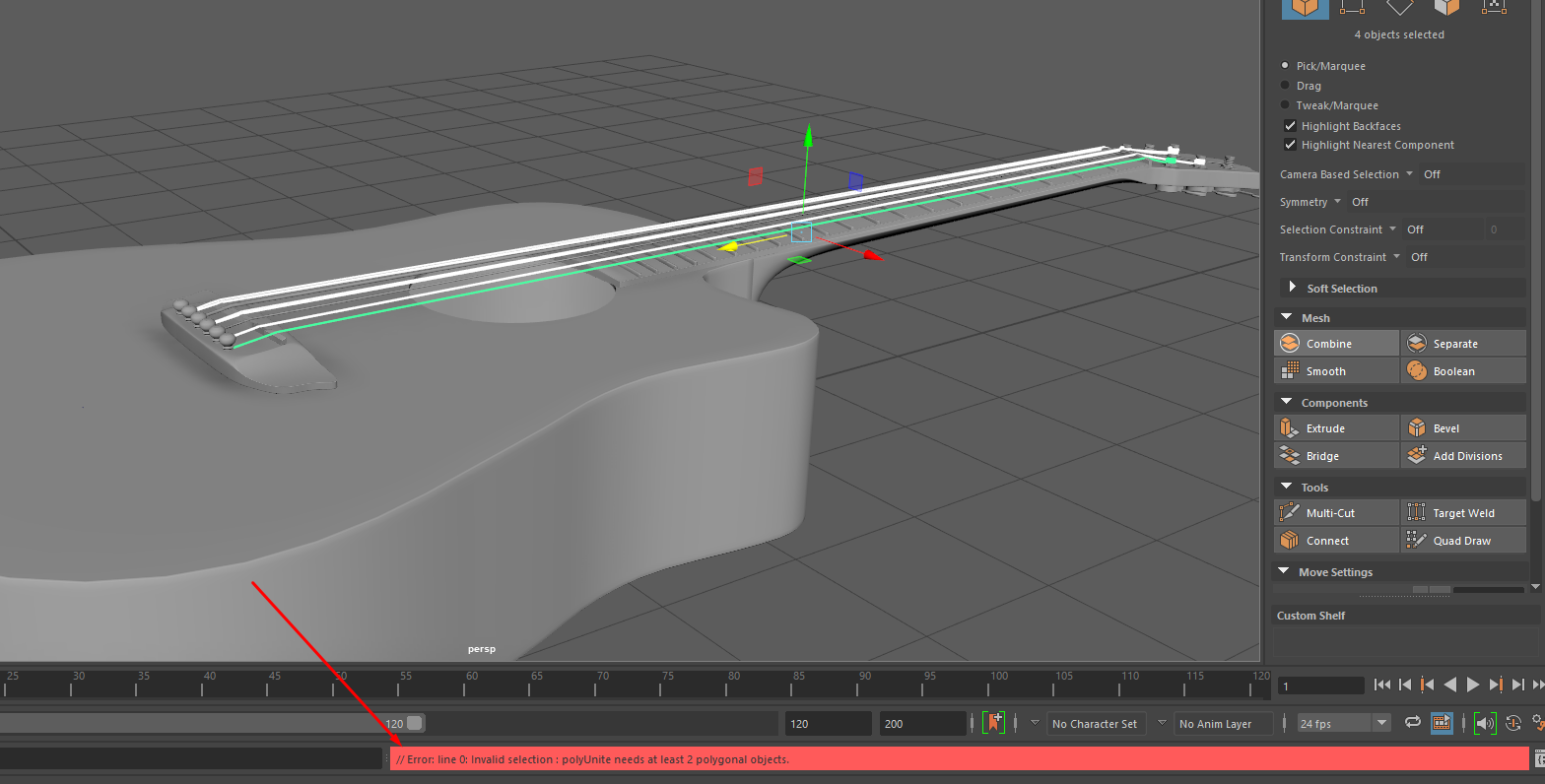Toggle the loop playback icon
Viewport: 1545px width, 784px height.
click(x=1413, y=722)
